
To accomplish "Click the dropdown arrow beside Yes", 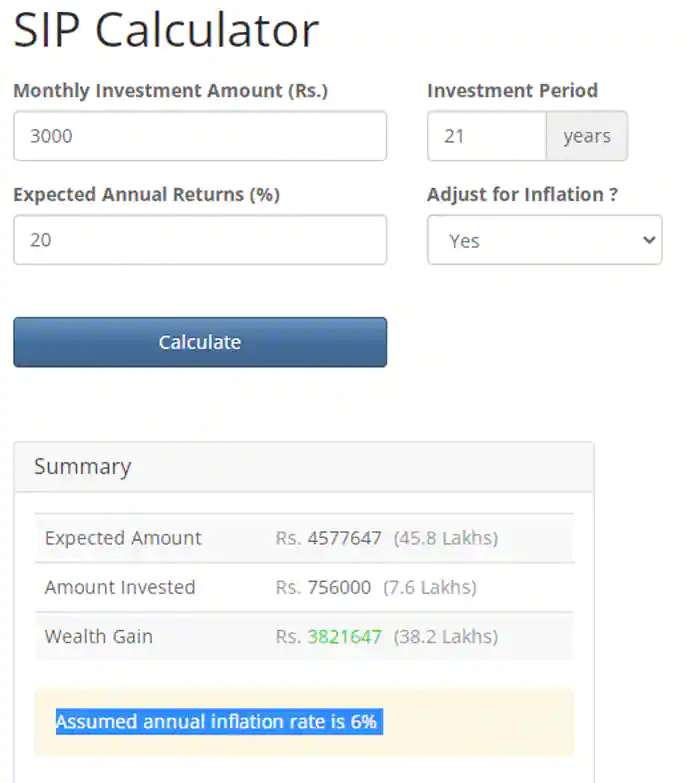I will point(649,240).
